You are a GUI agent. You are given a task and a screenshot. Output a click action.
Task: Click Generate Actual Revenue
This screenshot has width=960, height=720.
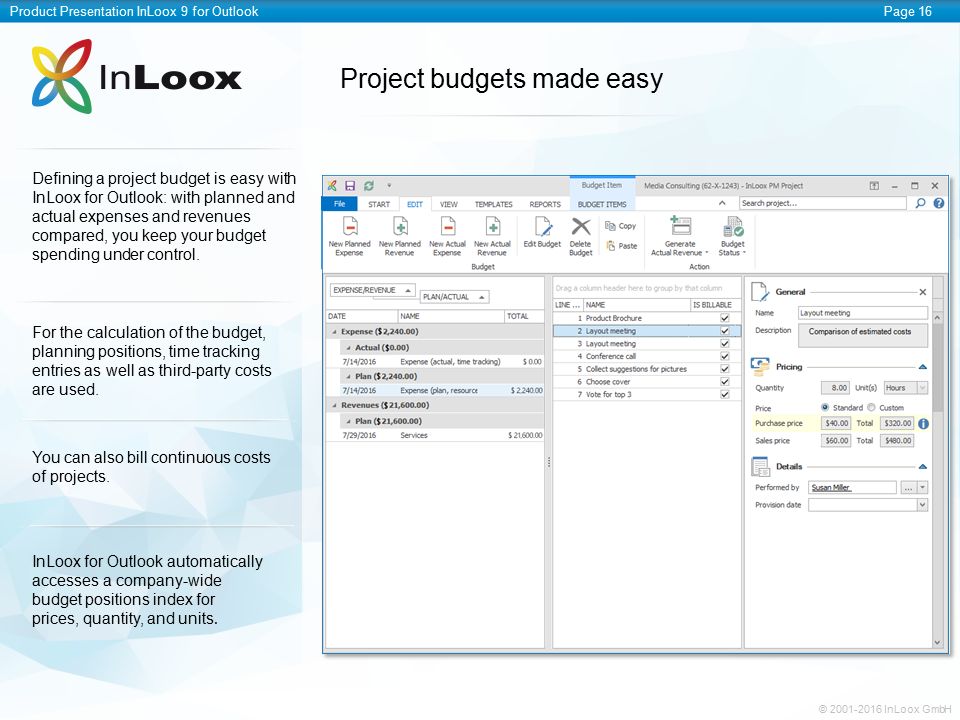click(x=680, y=236)
